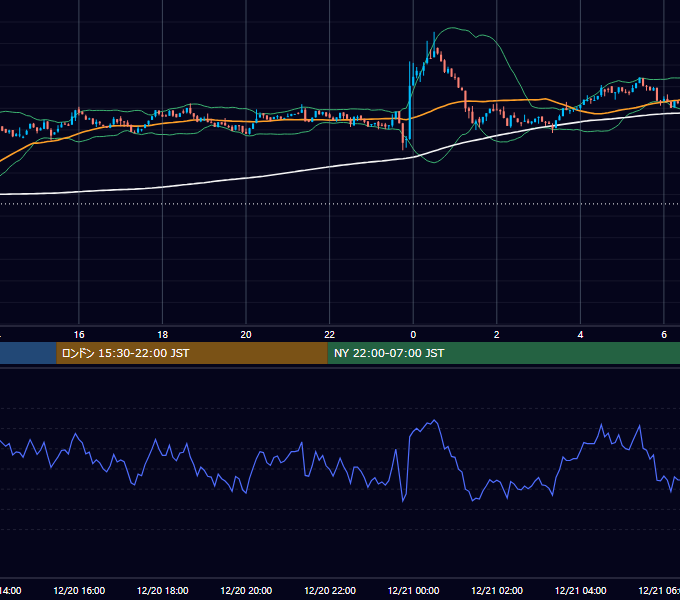Image resolution: width=680 pixels, height=600 pixels.
Task: Click the oscillator peak just after 12/21 00:00
Action: pyautogui.click(x=434, y=421)
